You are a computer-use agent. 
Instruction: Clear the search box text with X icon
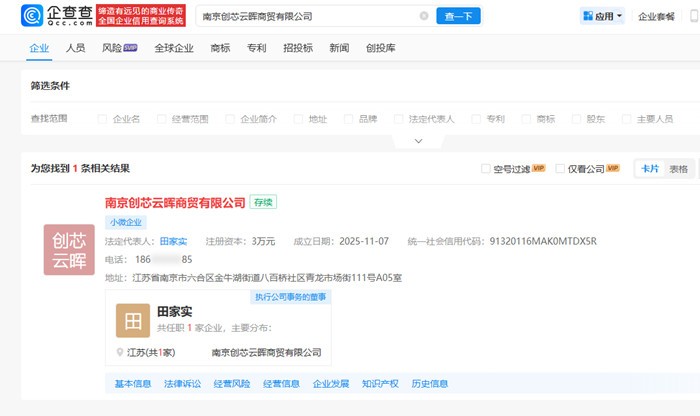pyautogui.click(x=424, y=16)
